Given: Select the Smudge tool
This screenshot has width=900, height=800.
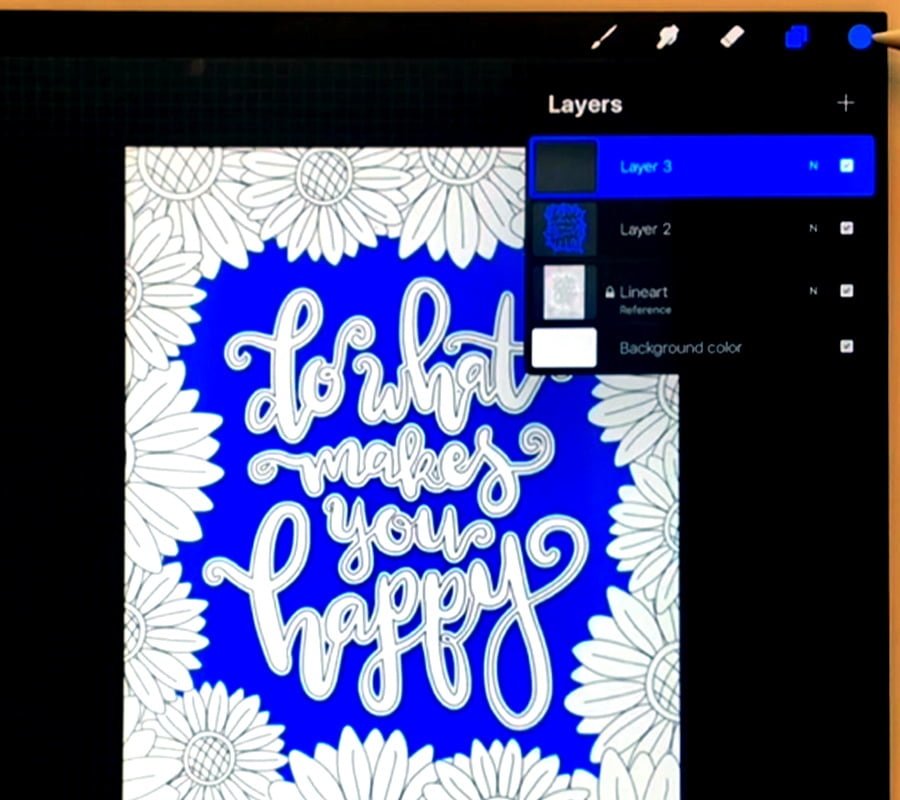Looking at the screenshot, I should [668, 37].
